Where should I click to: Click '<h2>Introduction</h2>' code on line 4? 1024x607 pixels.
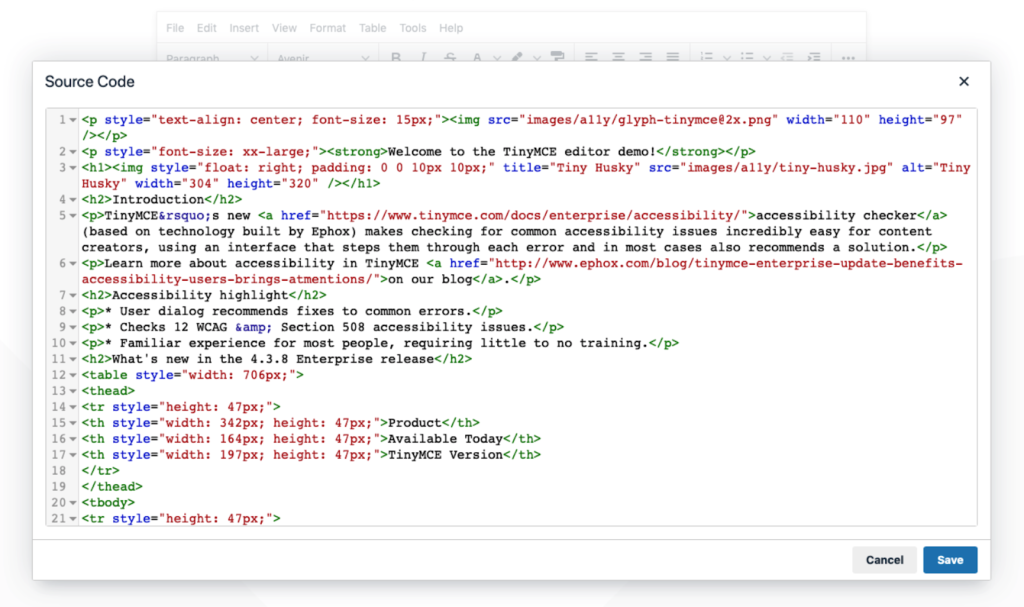(162, 199)
